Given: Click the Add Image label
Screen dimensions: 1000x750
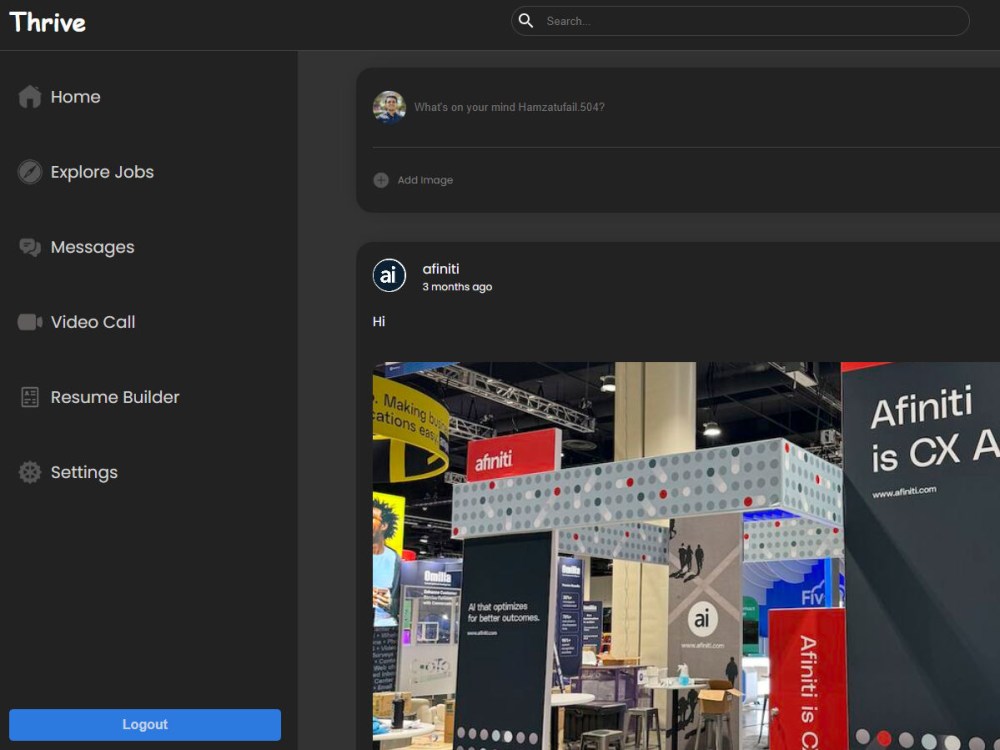Looking at the screenshot, I should (425, 180).
